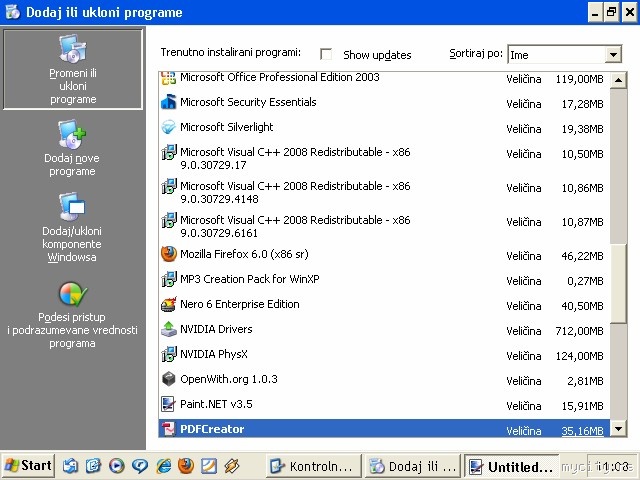Switch to Dodaj ili... taskbar button
Screen dimensions: 640x480
pos(413,466)
